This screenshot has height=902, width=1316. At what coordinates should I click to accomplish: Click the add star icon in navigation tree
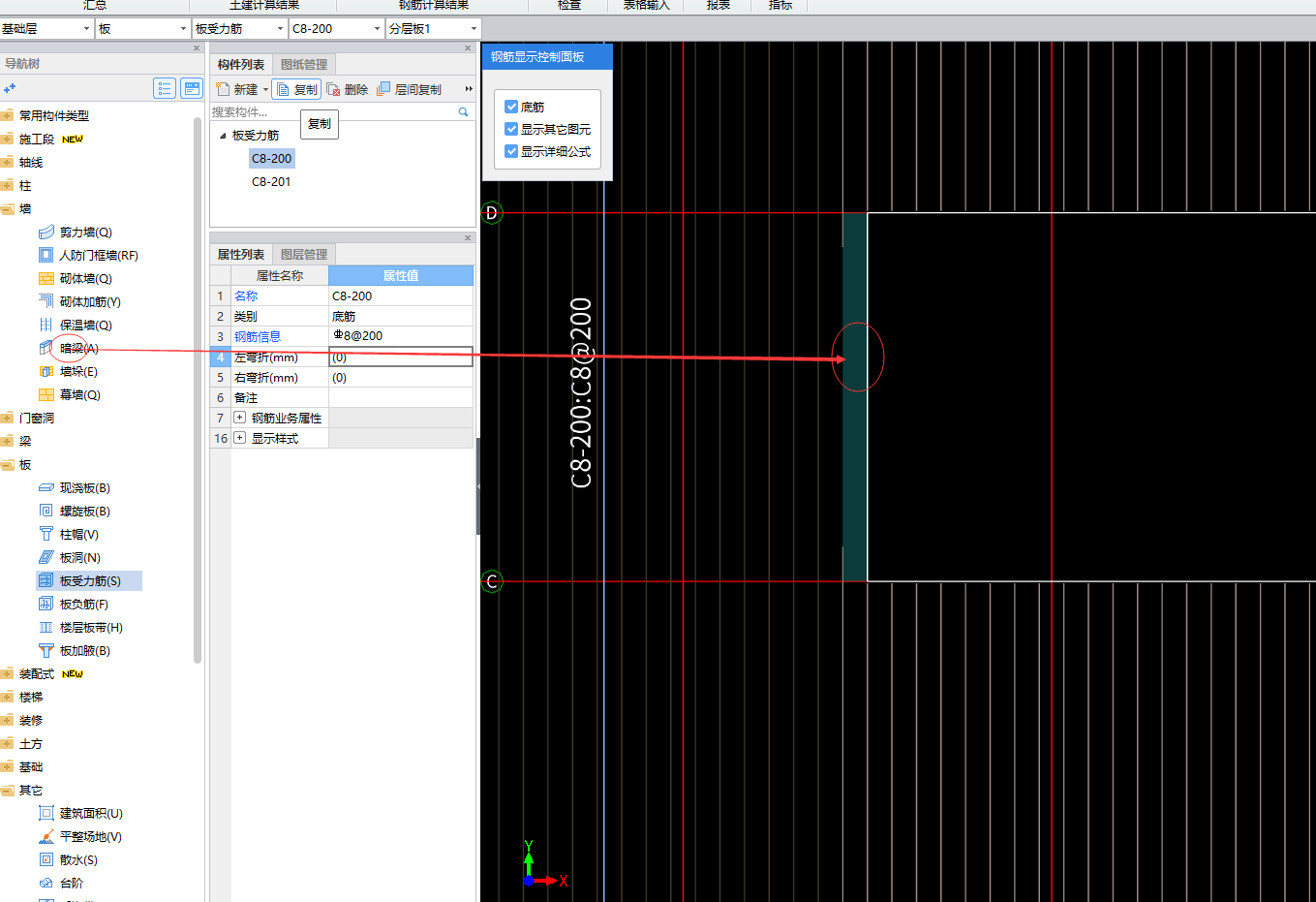click(x=10, y=88)
